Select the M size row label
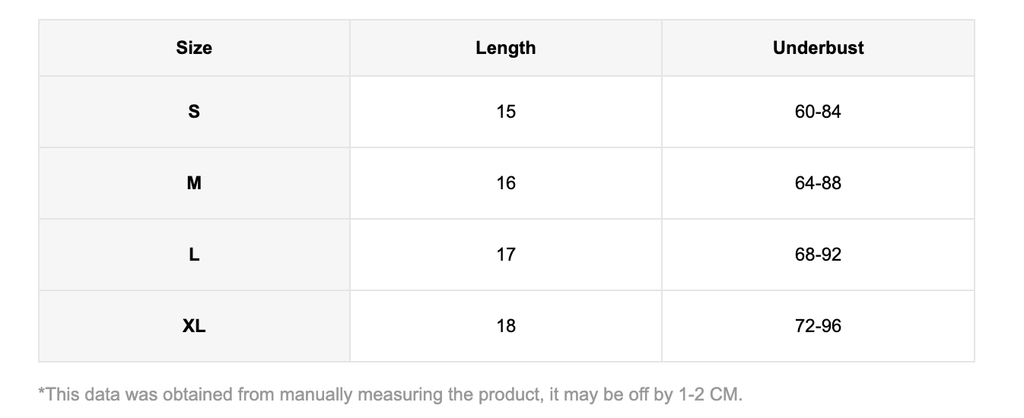Image resolution: width=1024 pixels, height=418 pixels. pos(194,183)
